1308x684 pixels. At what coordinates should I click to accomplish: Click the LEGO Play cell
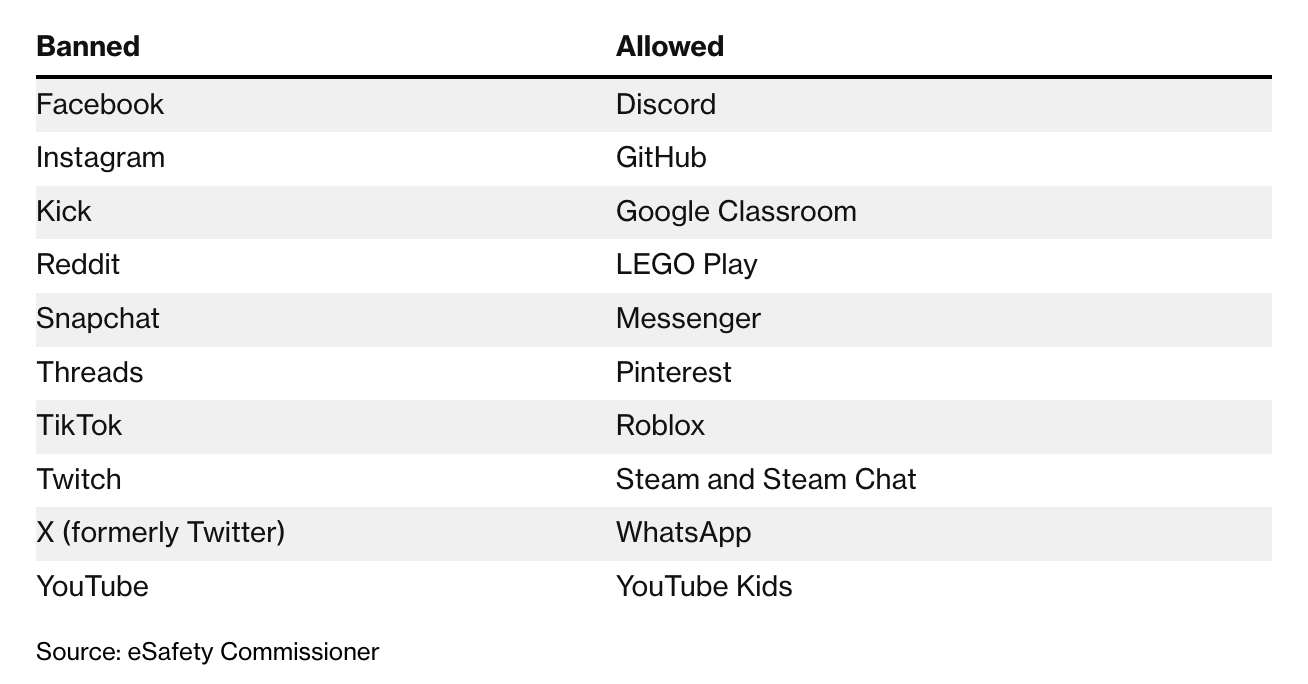pyautogui.click(x=687, y=265)
